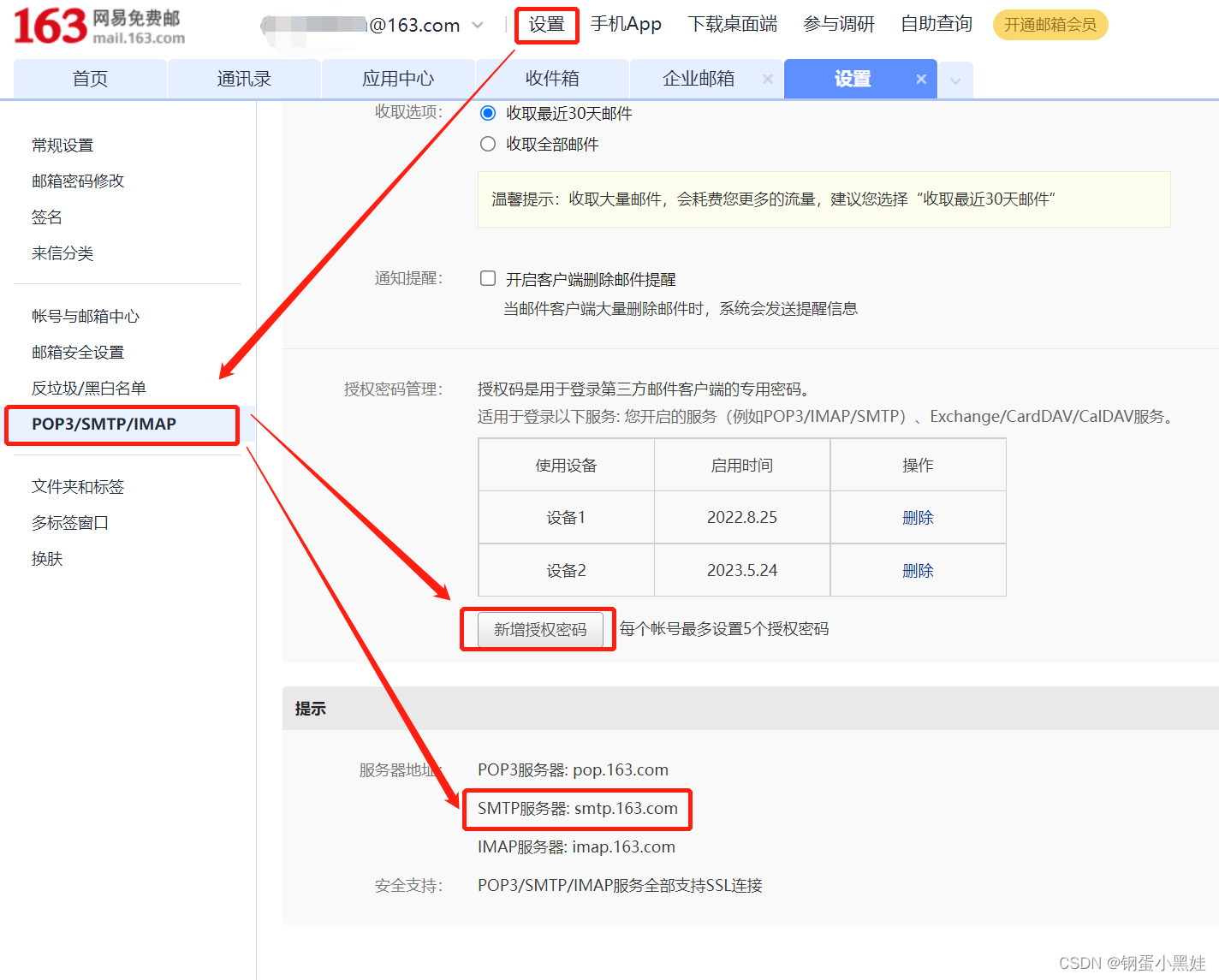Delete authorization for 设备1
The height and width of the screenshot is (980, 1219).
[x=918, y=518]
